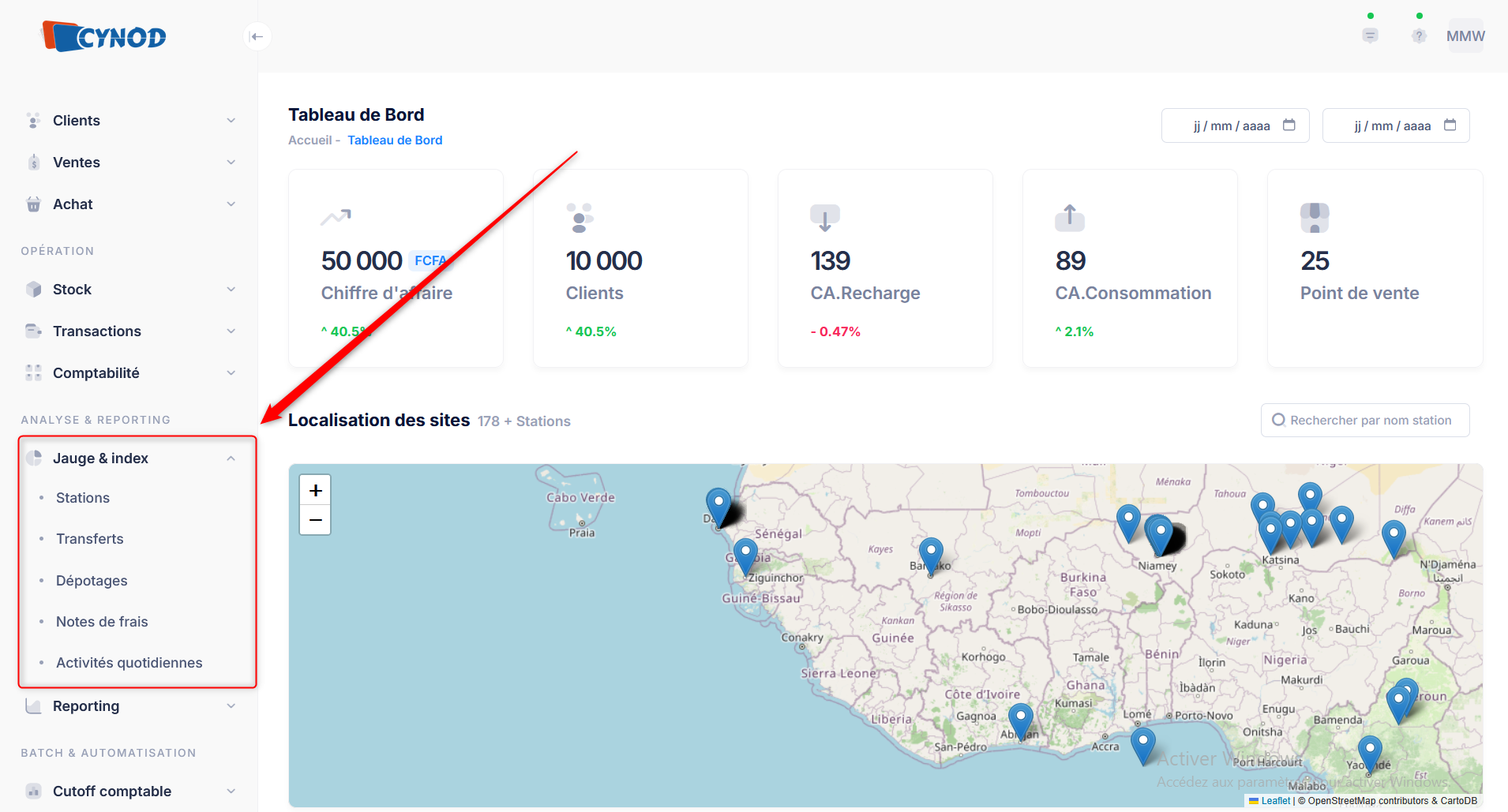Open the messages icon in top bar

(x=1370, y=36)
